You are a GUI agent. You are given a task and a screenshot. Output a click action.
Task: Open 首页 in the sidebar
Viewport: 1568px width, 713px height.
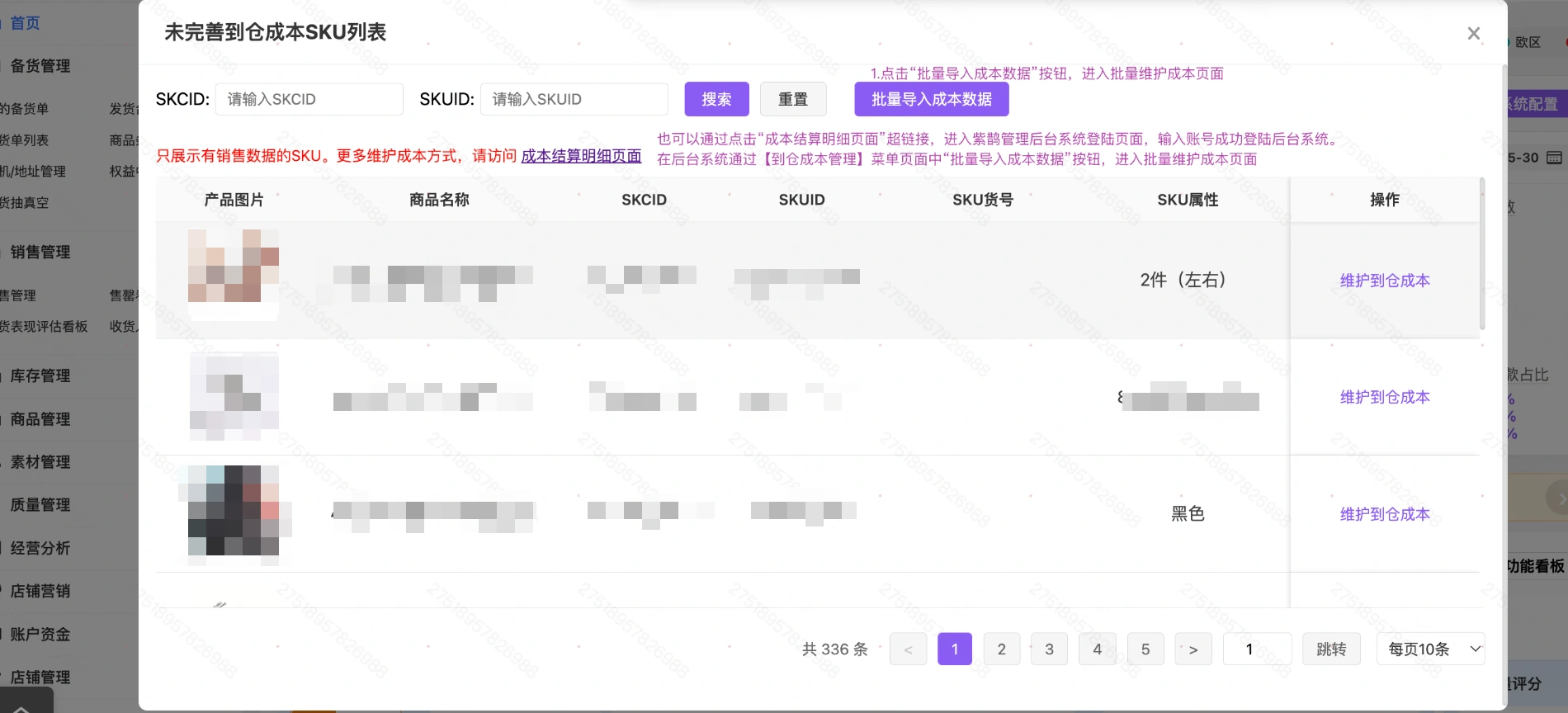tap(25, 23)
